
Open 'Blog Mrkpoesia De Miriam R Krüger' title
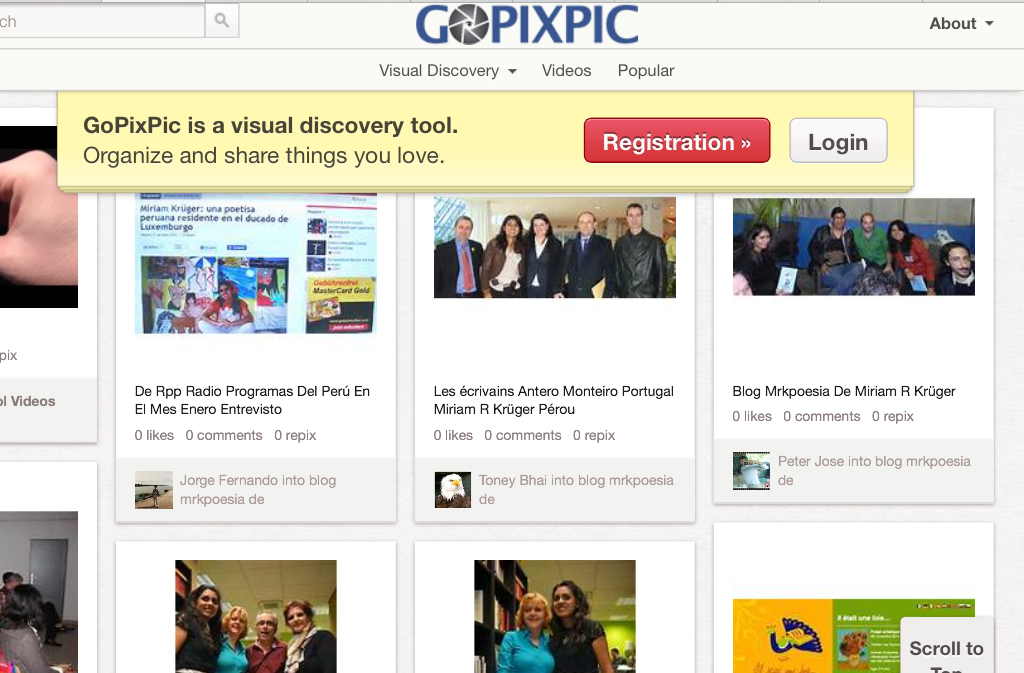[844, 391]
